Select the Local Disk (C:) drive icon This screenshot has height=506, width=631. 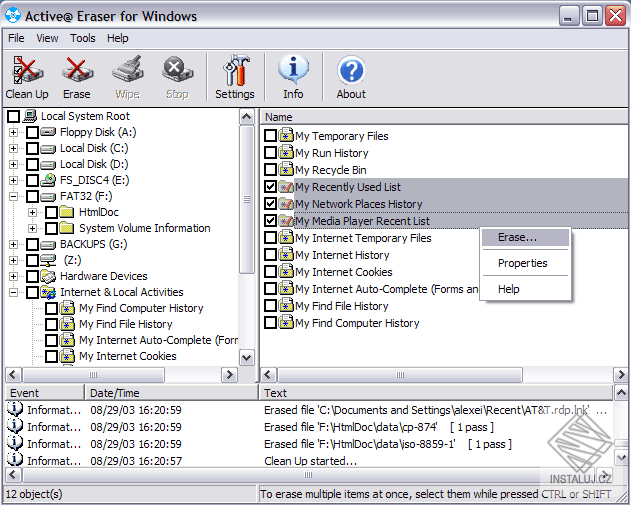(x=48, y=149)
